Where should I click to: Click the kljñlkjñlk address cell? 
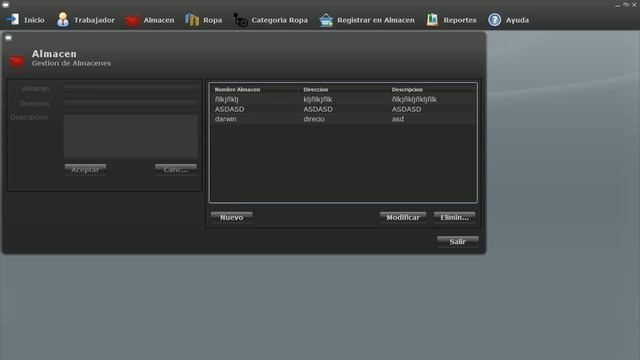pyautogui.click(x=318, y=100)
